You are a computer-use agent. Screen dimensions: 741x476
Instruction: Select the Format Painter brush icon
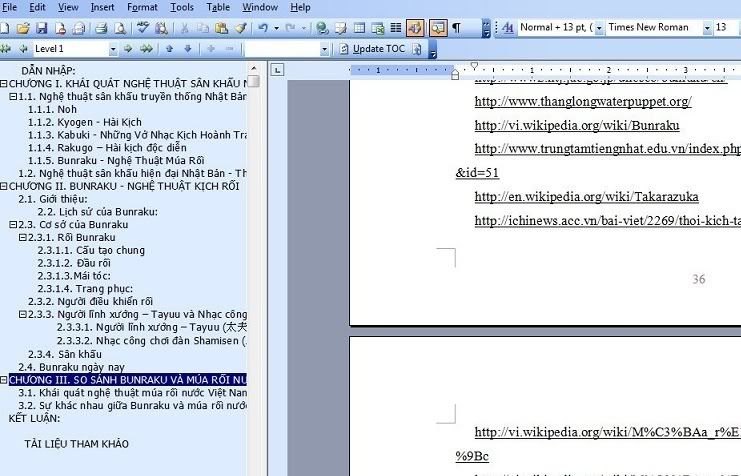[x=240, y=28]
